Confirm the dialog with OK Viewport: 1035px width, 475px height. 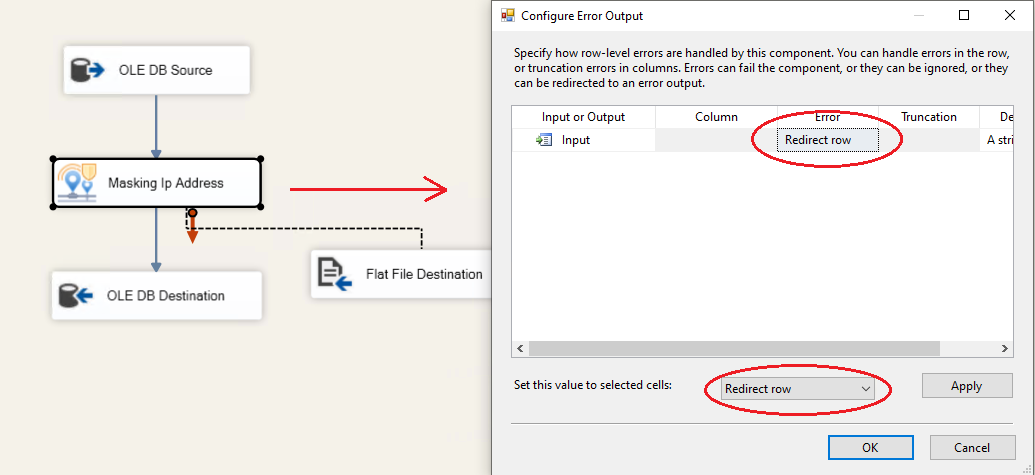[x=870, y=447]
